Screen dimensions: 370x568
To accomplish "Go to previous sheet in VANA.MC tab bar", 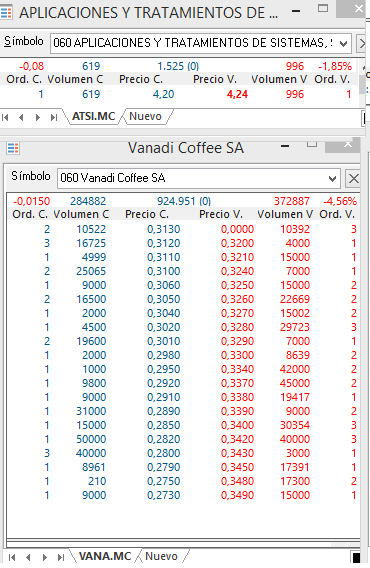I will tap(28, 557).
